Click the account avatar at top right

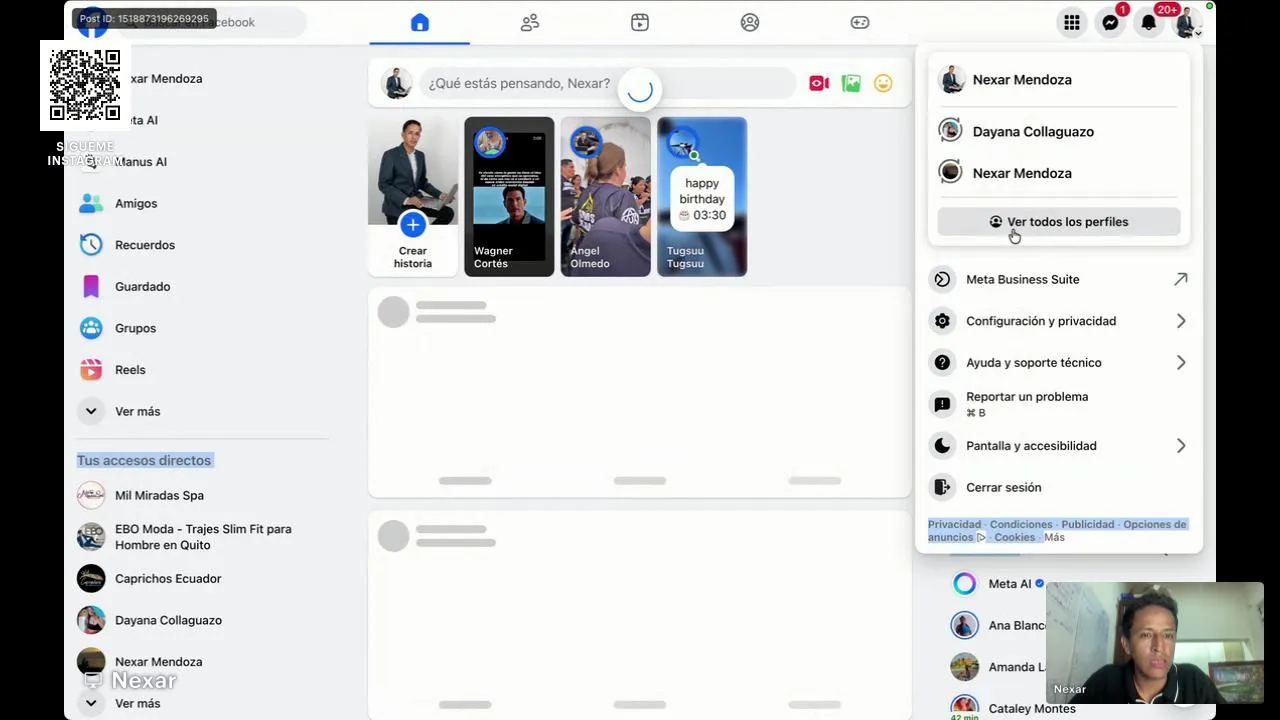1188,22
